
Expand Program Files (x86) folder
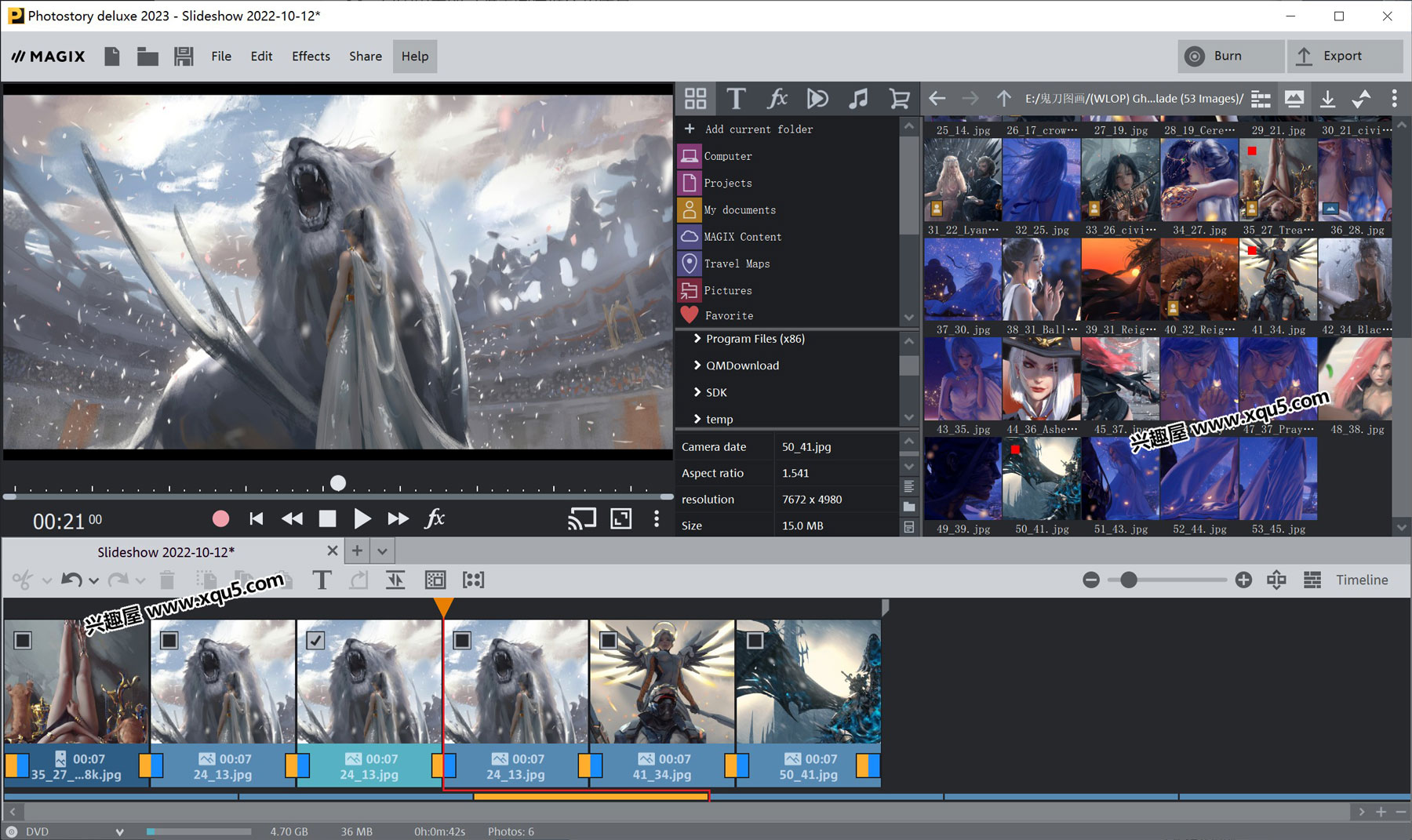pyautogui.click(x=697, y=339)
